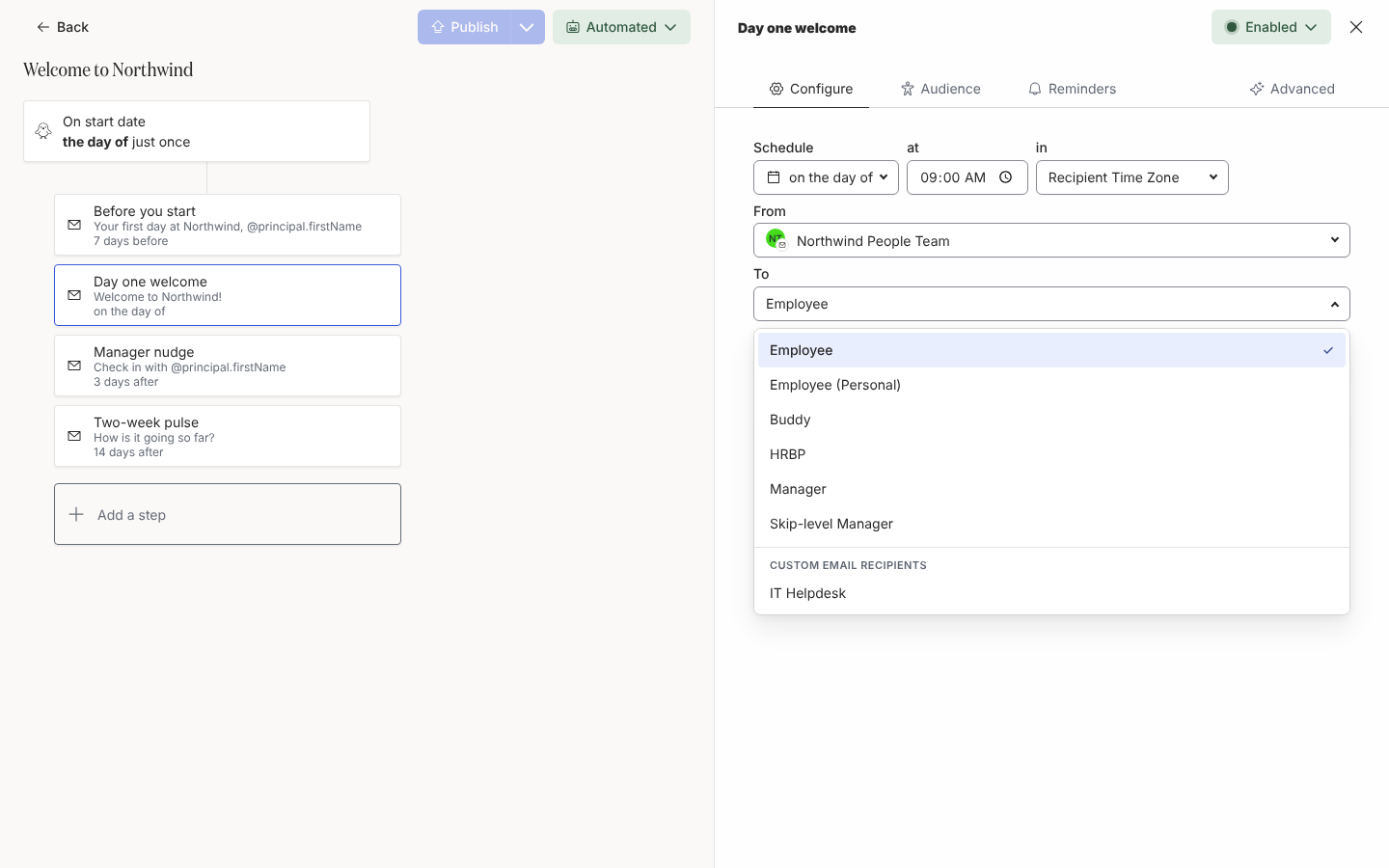Go Back to the previous page

coord(63,27)
